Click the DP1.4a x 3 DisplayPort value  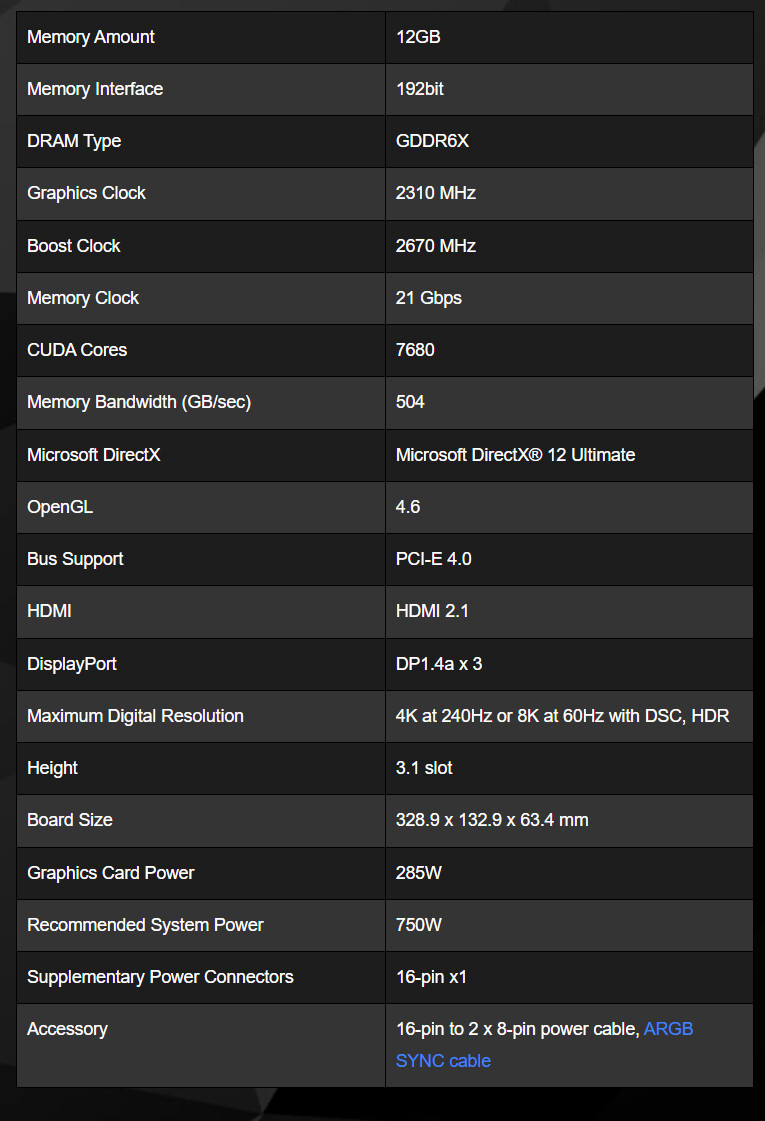tap(439, 664)
